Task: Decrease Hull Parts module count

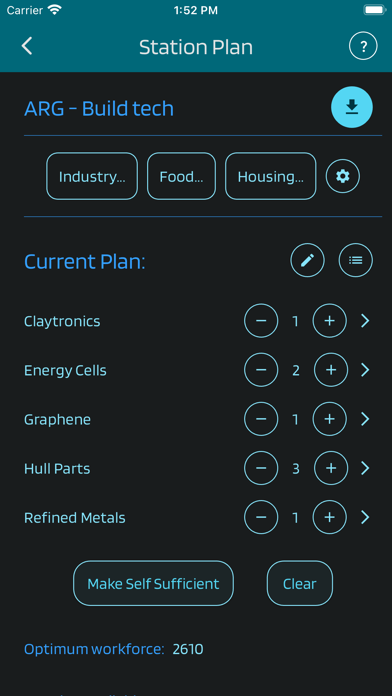Action: pos(261,468)
